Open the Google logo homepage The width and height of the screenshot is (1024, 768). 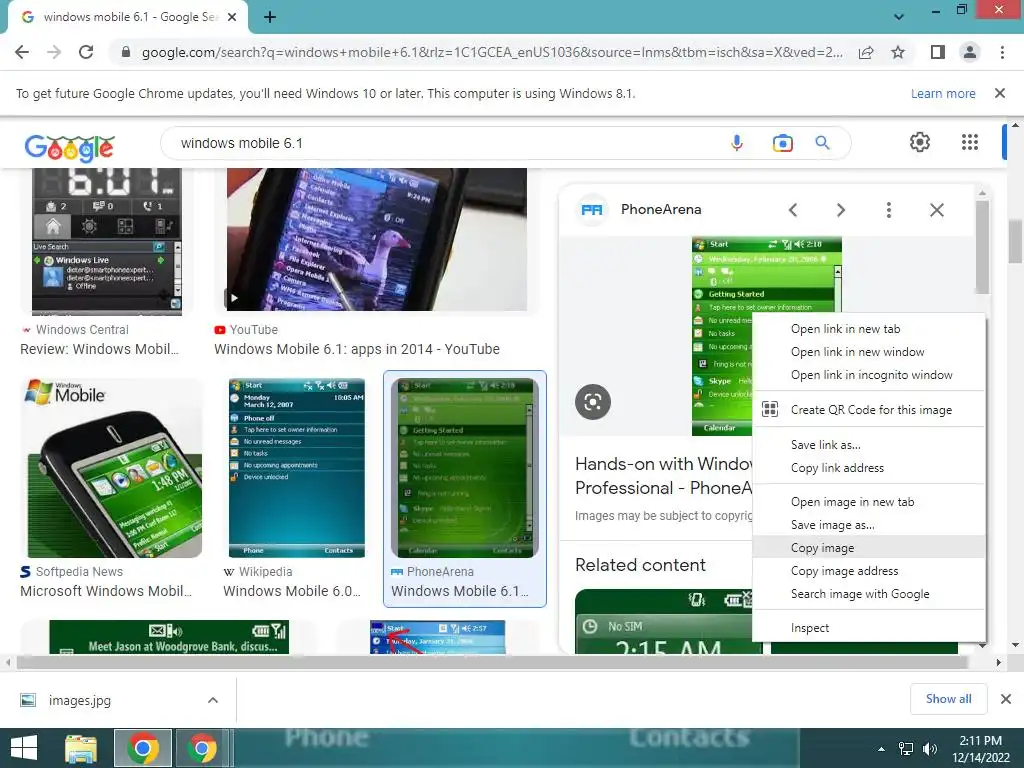(69, 148)
